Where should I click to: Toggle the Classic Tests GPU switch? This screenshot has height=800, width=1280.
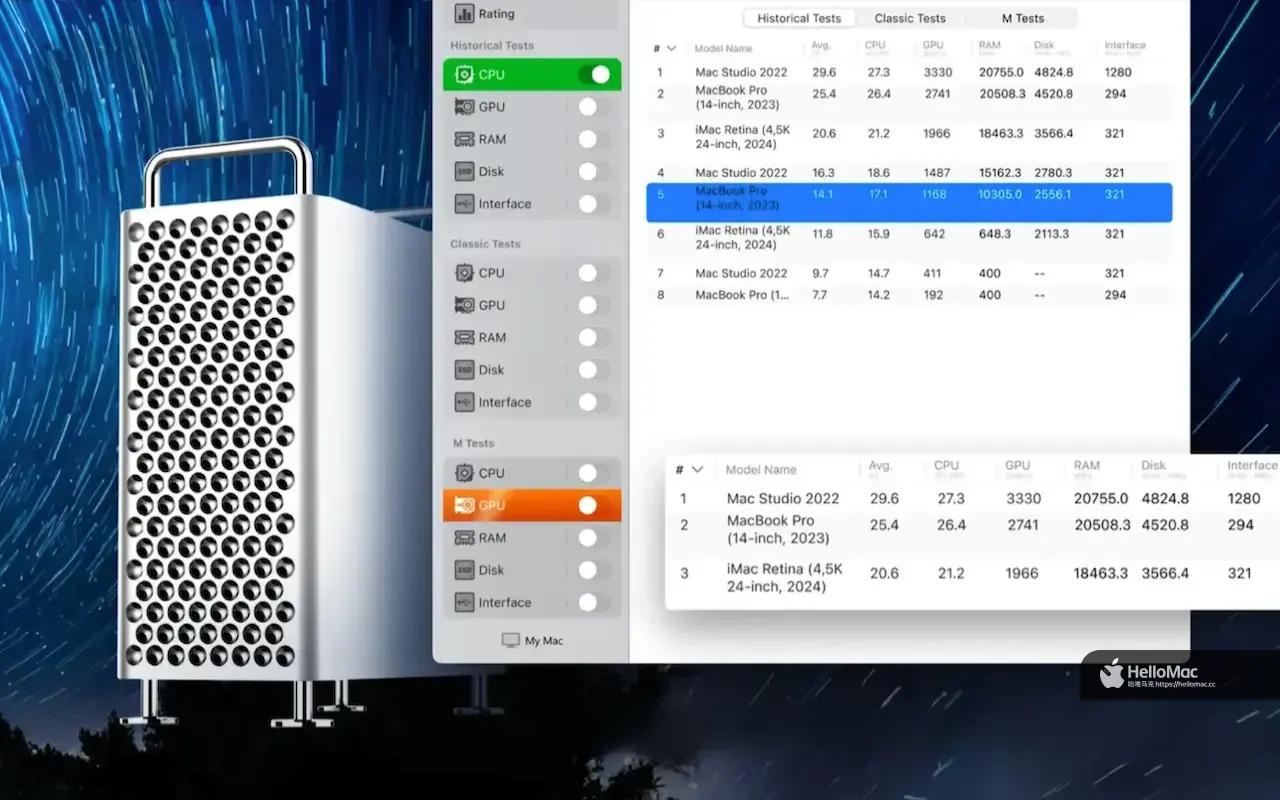pyautogui.click(x=594, y=305)
